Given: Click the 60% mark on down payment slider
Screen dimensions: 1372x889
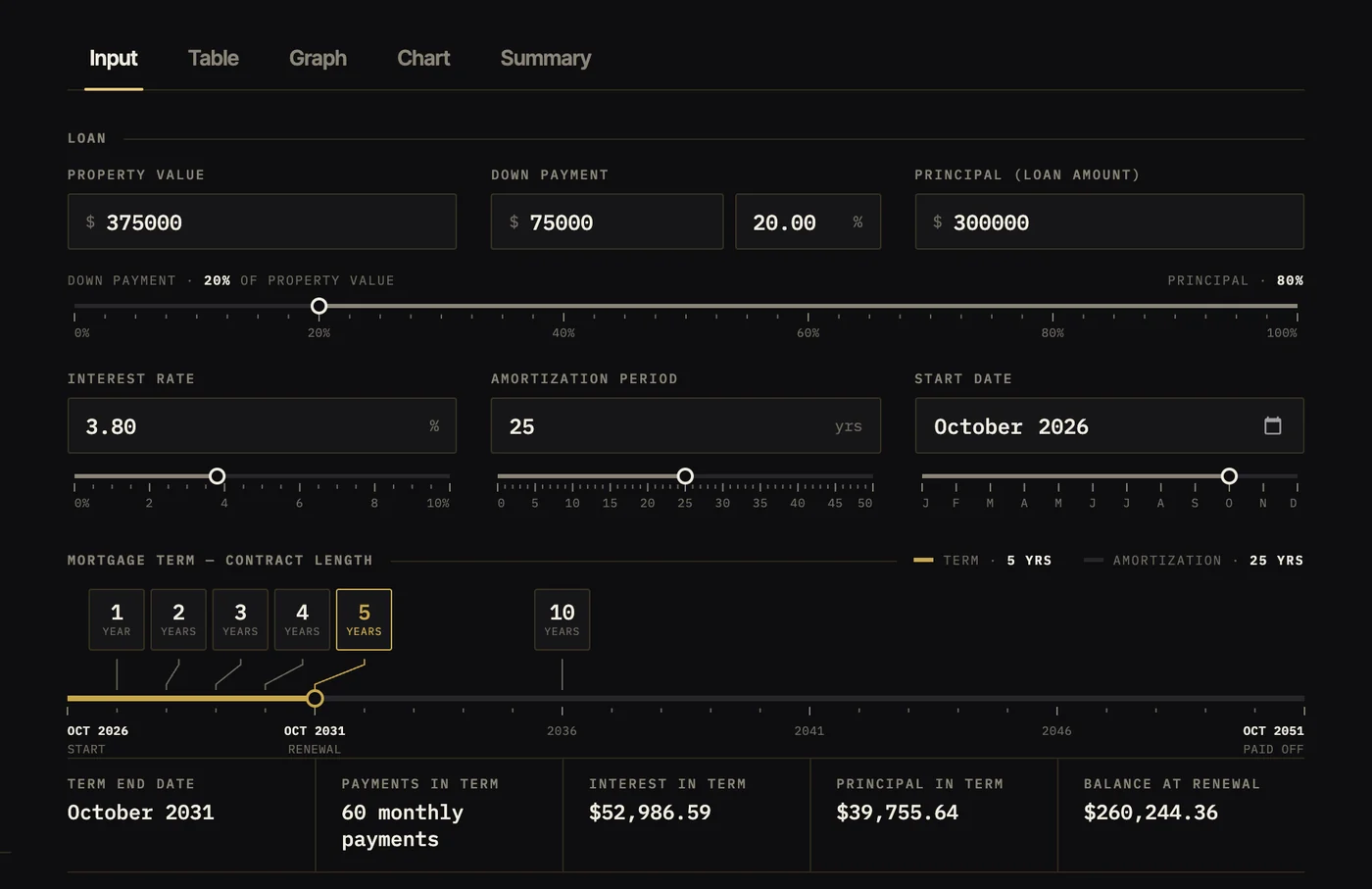Looking at the screenshot, I should [808, 333].
